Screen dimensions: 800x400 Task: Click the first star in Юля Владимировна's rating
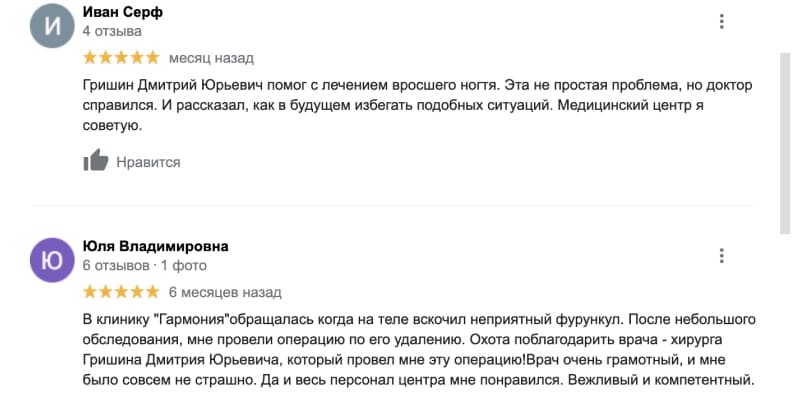coord(90,292)
